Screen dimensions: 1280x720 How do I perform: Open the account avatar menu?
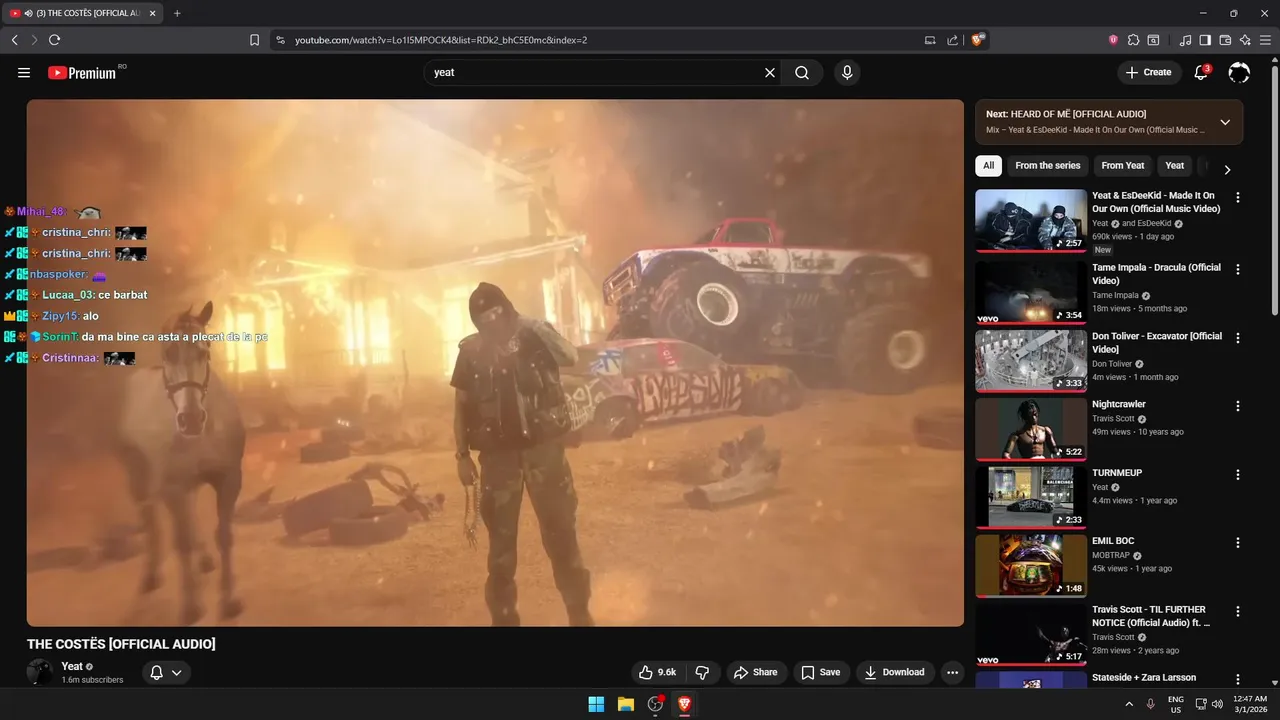click(1239, 72)
